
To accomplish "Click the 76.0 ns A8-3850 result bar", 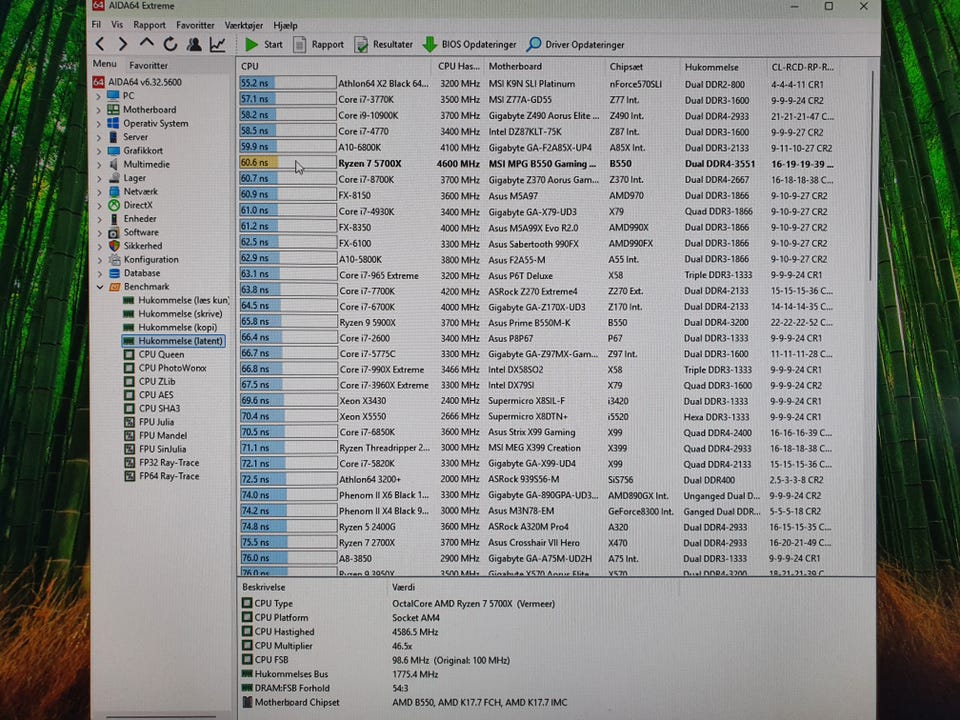I will (288, 558).
